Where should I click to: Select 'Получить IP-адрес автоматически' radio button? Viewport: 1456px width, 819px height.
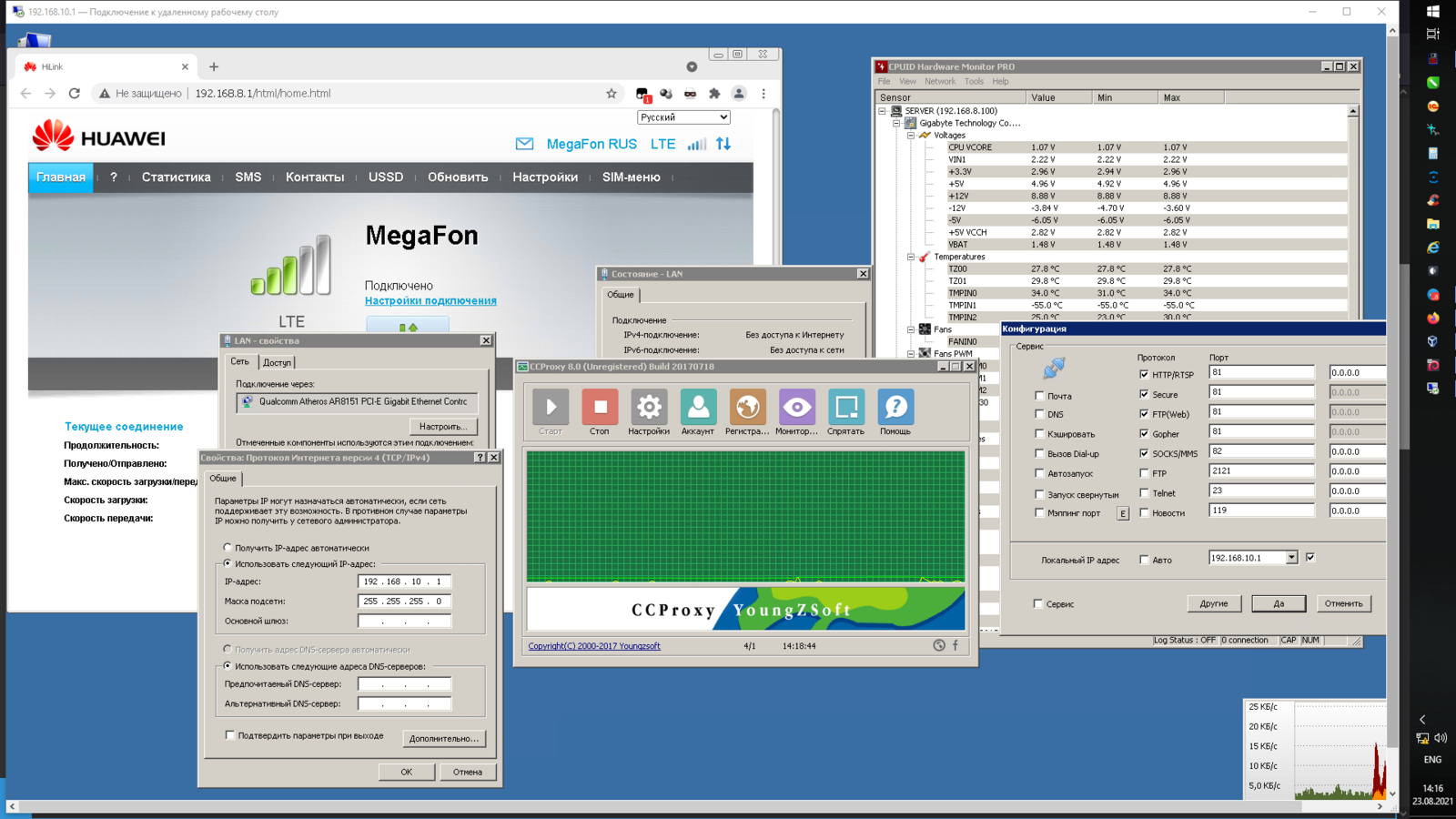[227, 548]
